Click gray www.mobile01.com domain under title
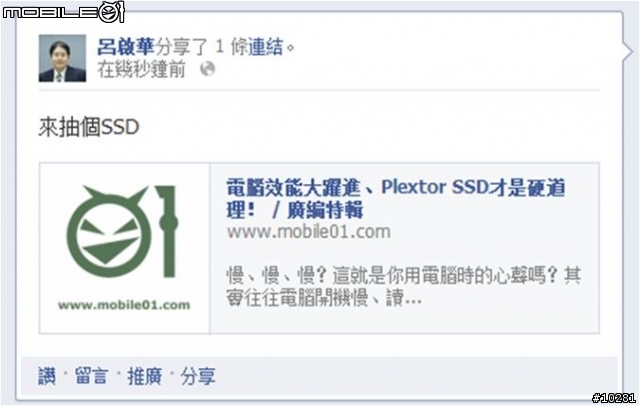The height and width of the screenshot is (406, 640). click(309, 232)
